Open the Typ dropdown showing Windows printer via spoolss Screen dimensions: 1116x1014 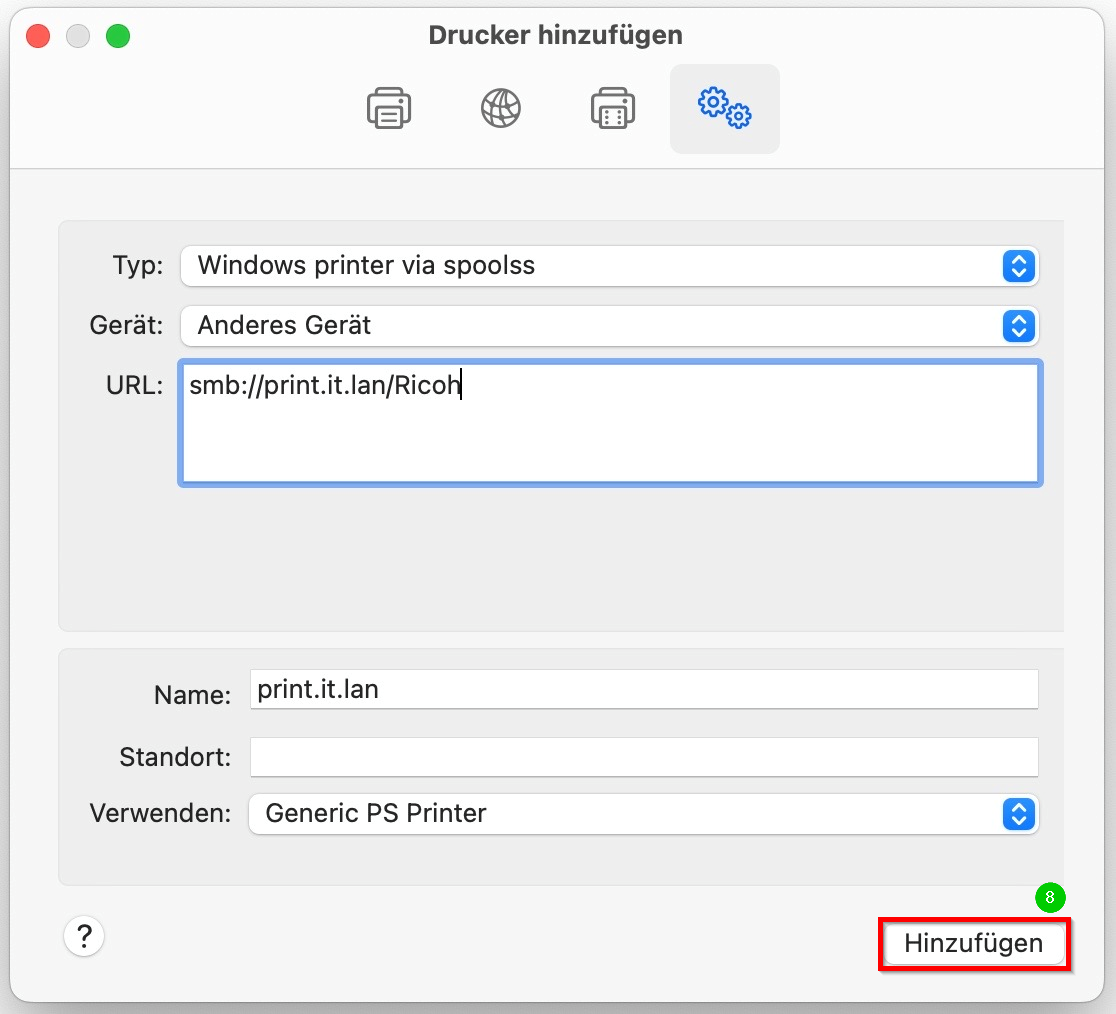click(x=590, y=266)
